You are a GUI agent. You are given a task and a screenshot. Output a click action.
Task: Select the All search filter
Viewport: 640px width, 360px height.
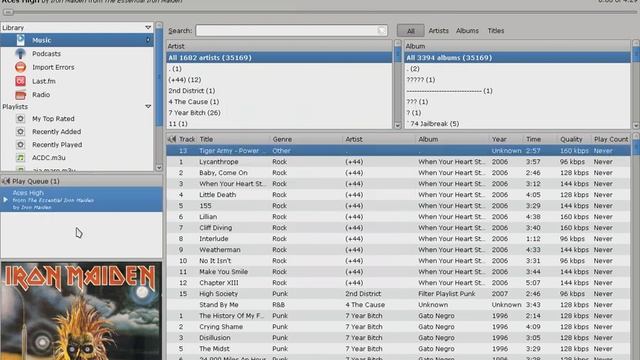[x=411, y=31]
